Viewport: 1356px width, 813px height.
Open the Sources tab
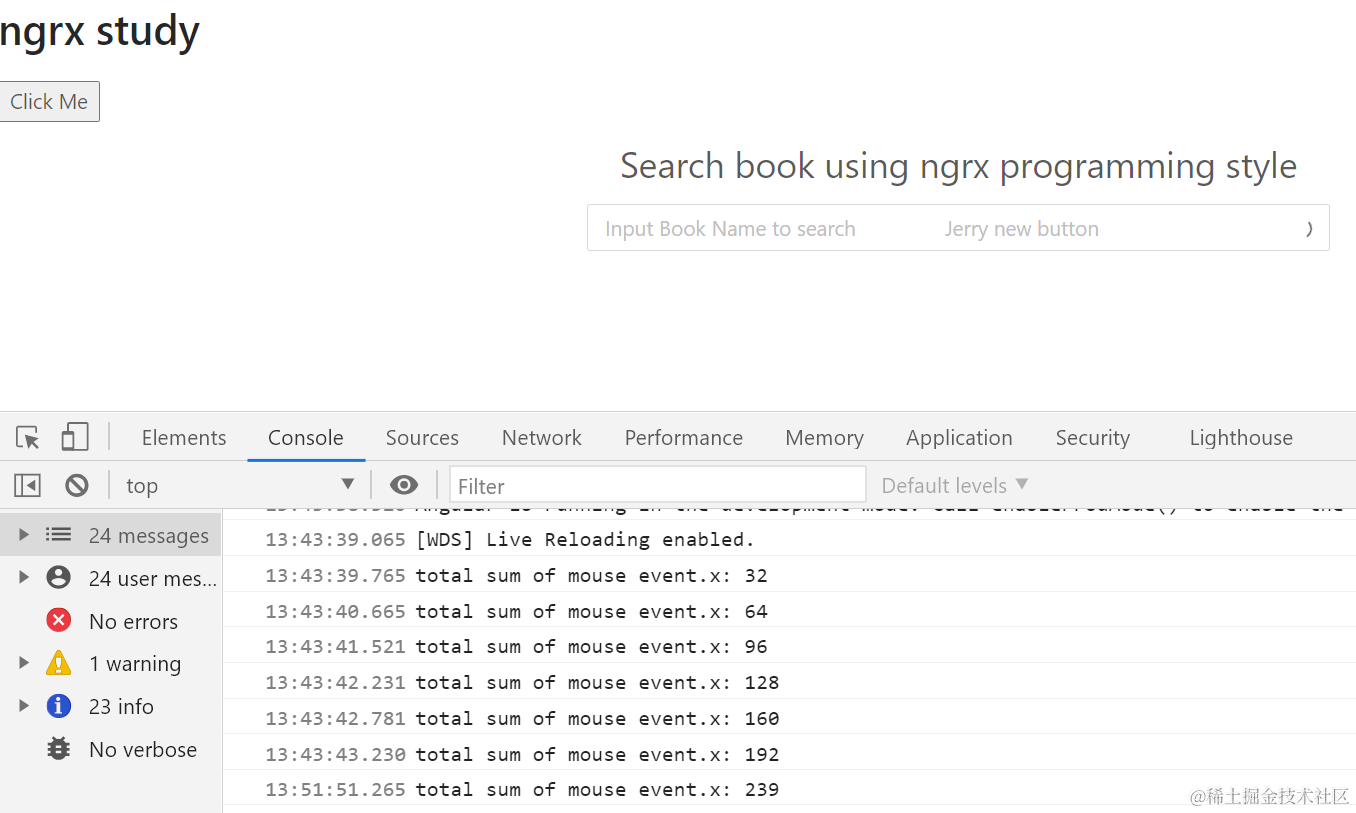pos(422,438)
